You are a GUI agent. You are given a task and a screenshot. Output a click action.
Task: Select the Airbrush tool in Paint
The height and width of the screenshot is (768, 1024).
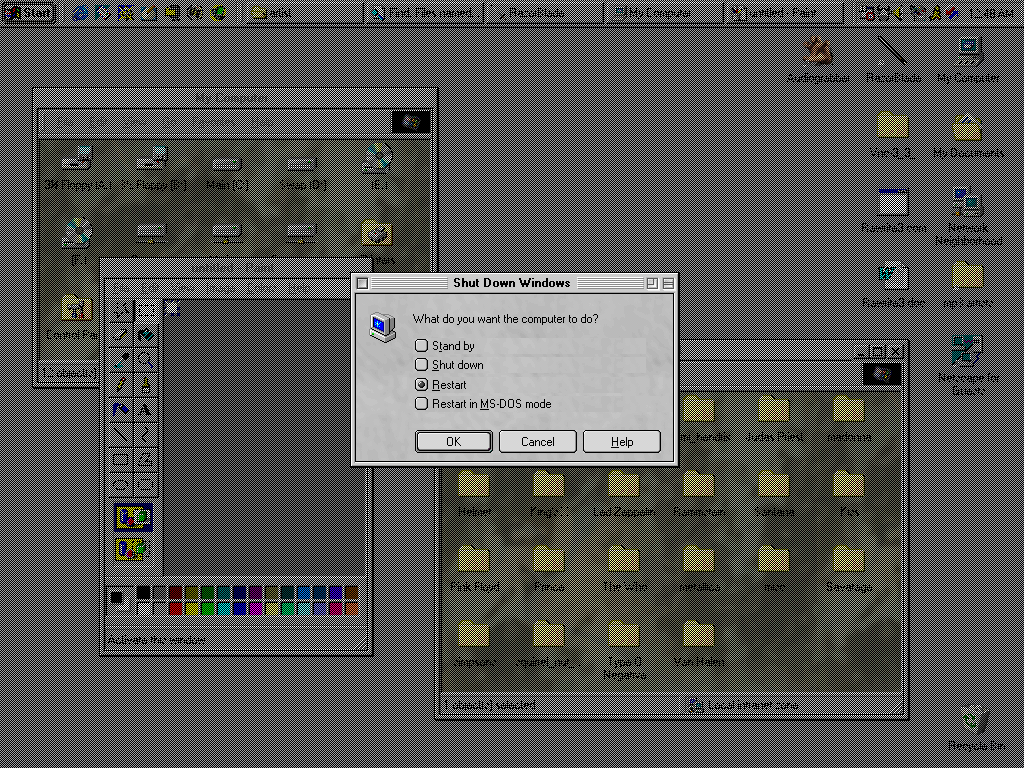pyautogui.click(x=121, y=409)
